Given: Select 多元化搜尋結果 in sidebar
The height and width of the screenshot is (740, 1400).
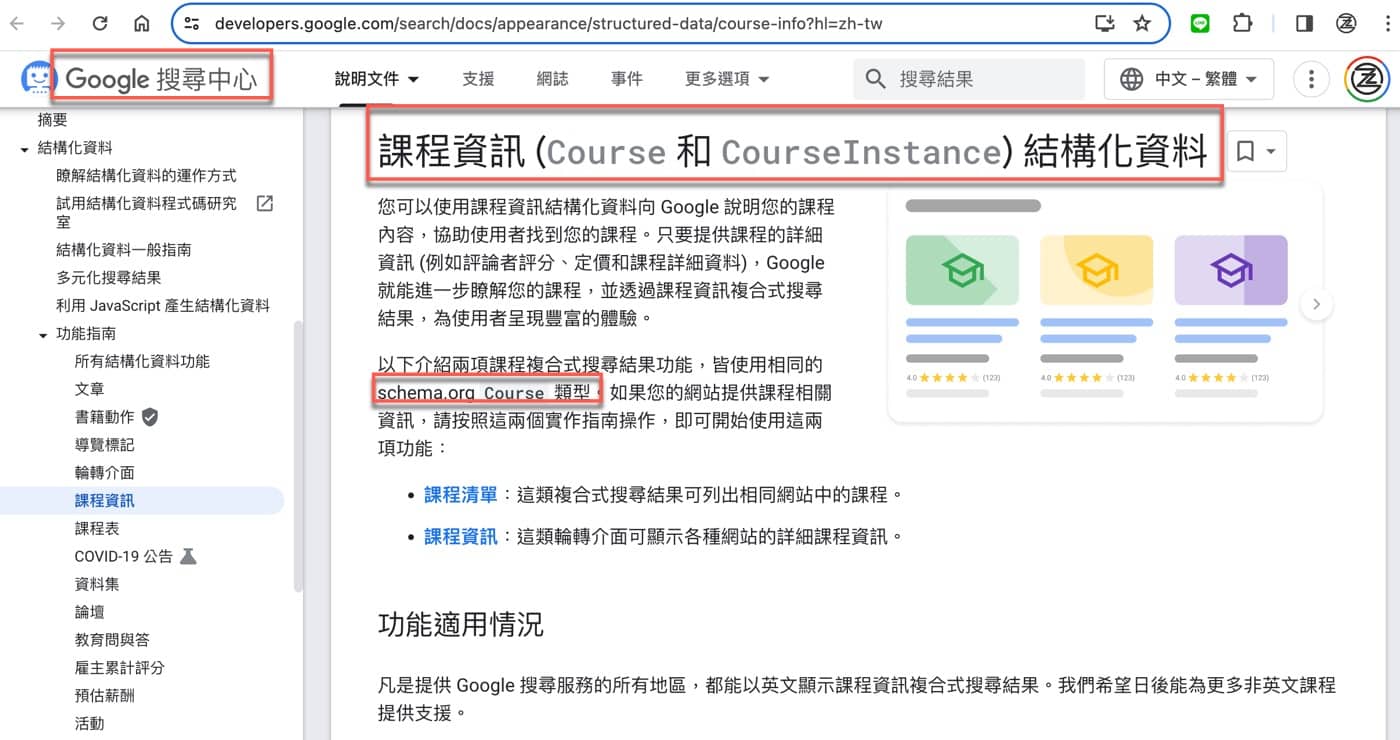Looking at the screenshot, I should pyautogui.click(x=109, y=278).
